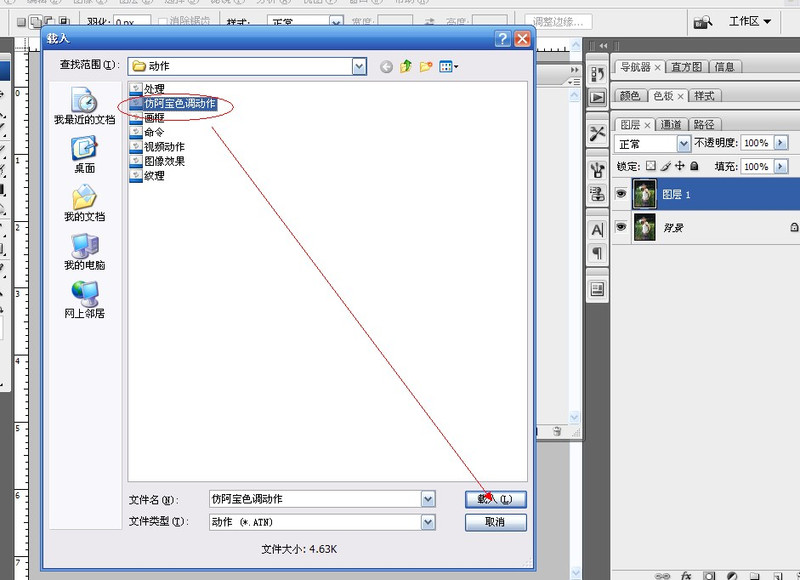Open 我的文档 in the places bar

(x=85, y=203)
